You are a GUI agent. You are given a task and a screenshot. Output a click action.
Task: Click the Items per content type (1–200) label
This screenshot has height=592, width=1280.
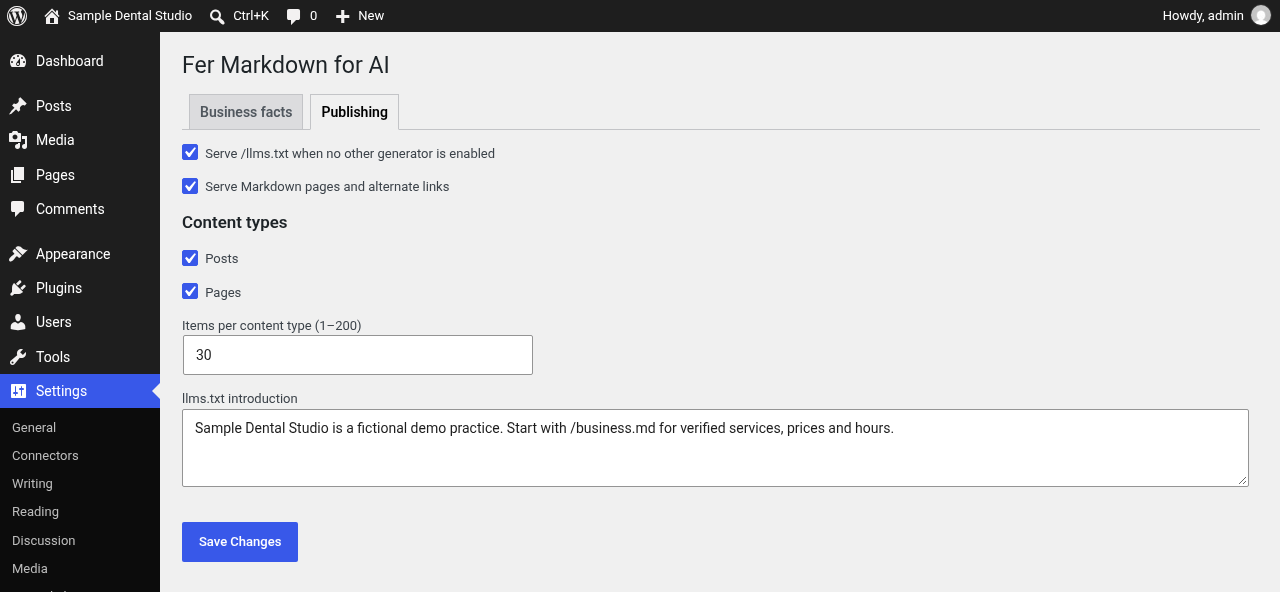272,325
